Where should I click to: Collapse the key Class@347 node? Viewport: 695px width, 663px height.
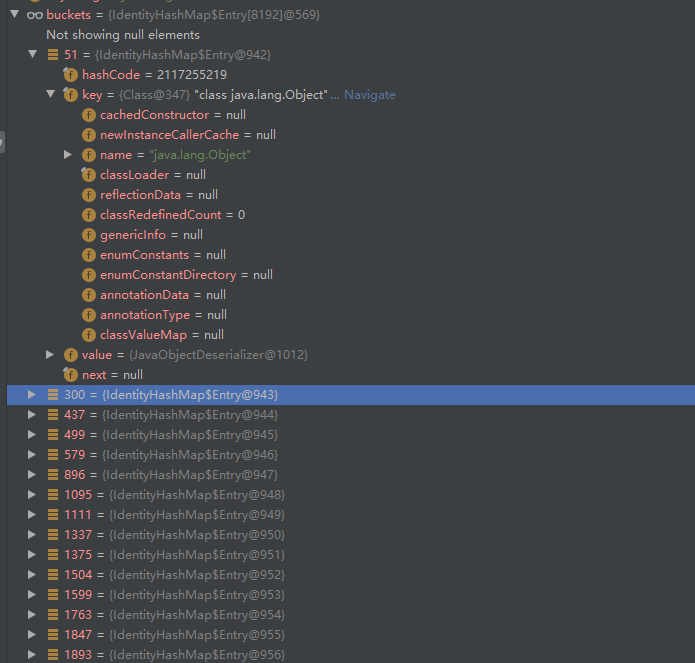tap(51, 94)
